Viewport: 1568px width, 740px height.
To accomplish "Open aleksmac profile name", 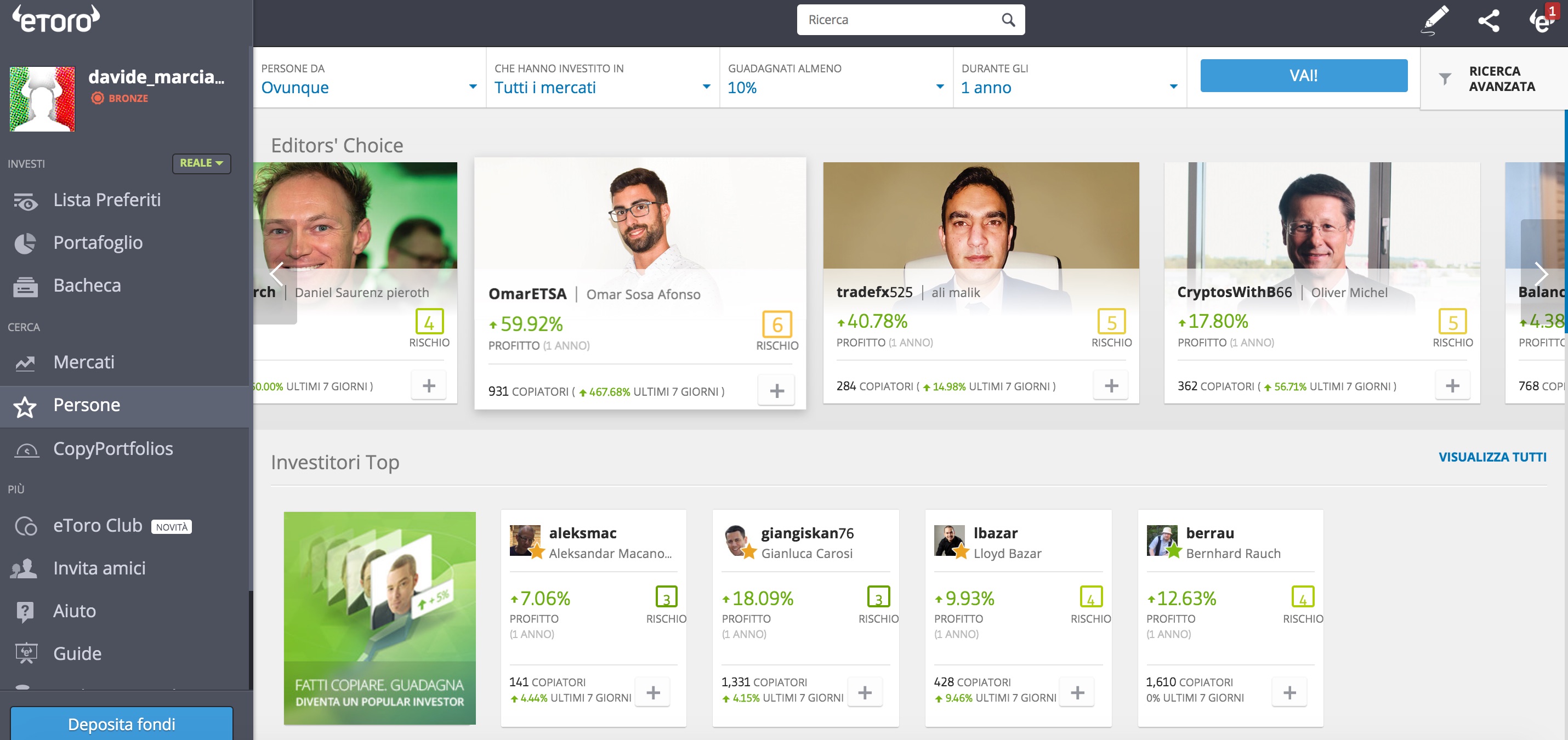I will [x=583, y=533].
